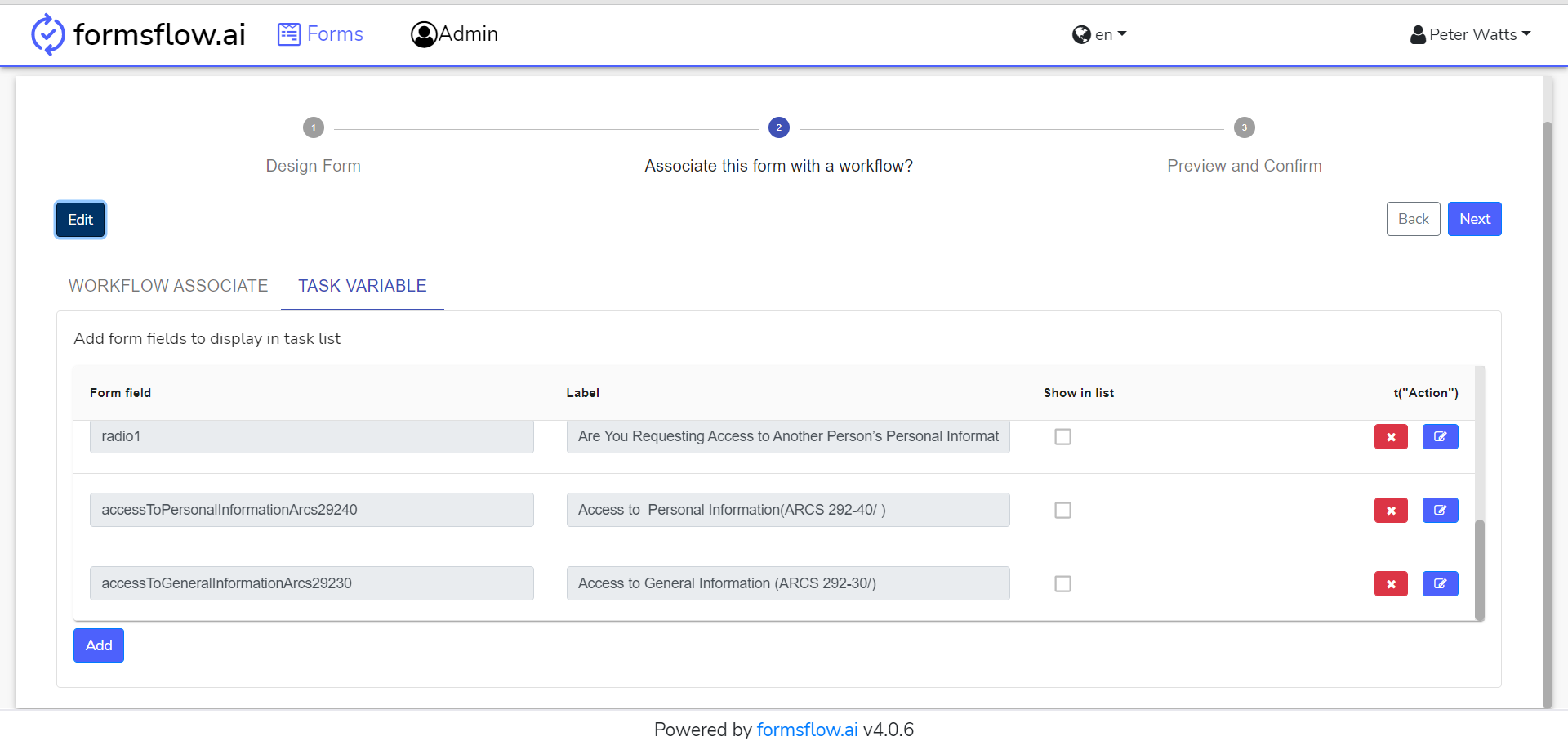The height and width of the screenshot is (741, 1568).
Task: Expand the en language dropdown
Action: click(1099, 34)
